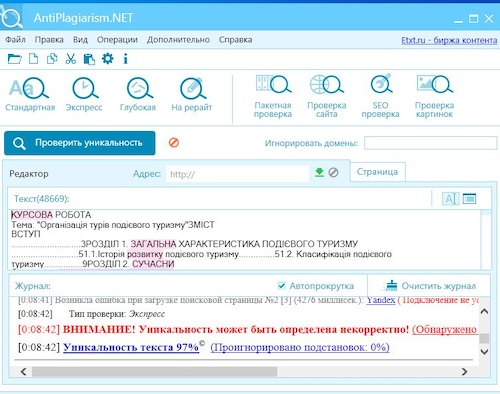Load page from address (green download arrow)

click(319, 172)
